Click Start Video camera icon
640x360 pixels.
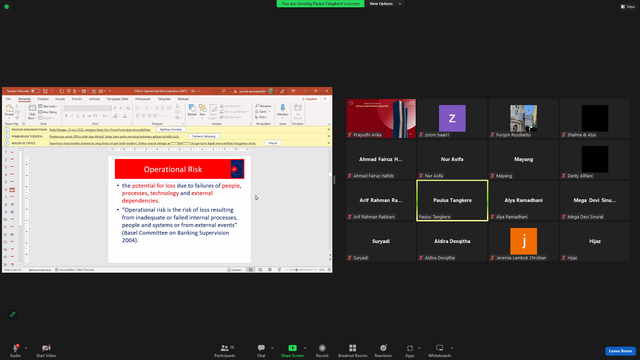click(x=46, y=348)
